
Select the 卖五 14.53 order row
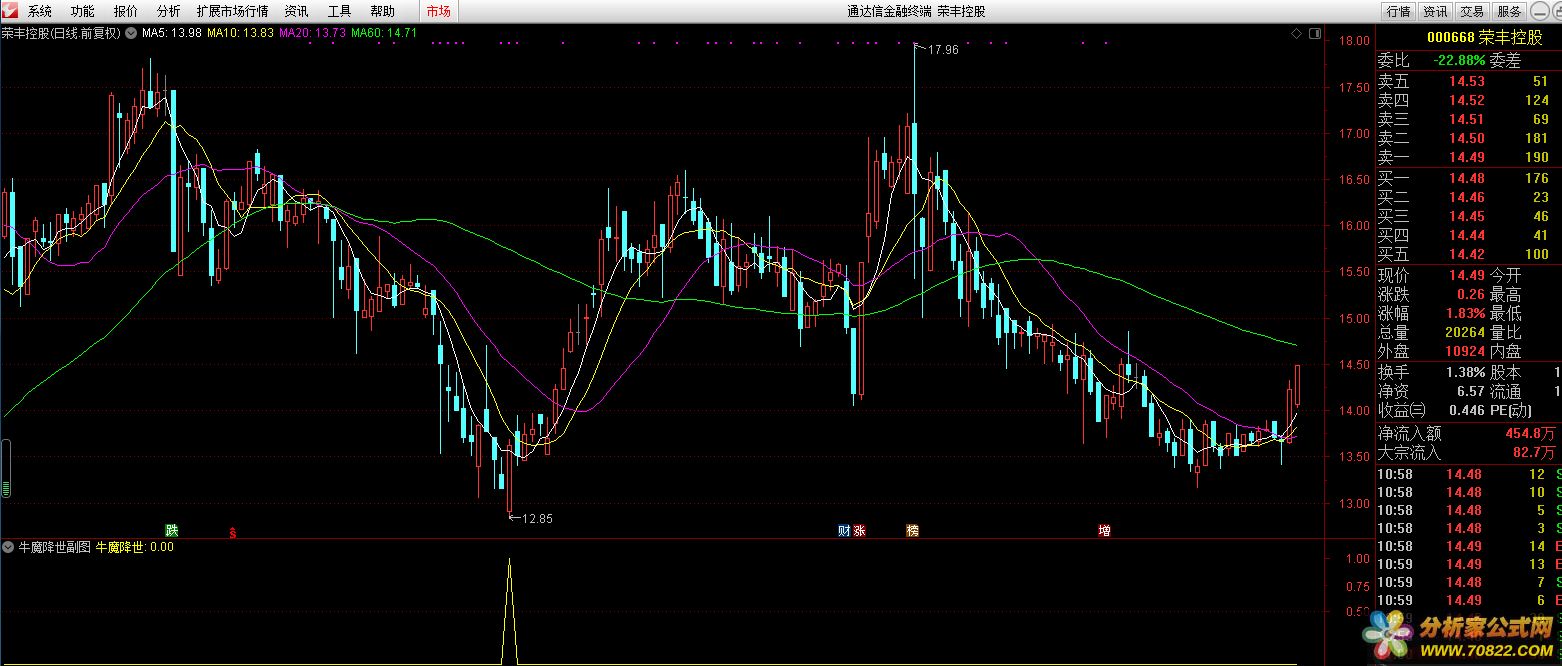click(x=1467, y=81)
